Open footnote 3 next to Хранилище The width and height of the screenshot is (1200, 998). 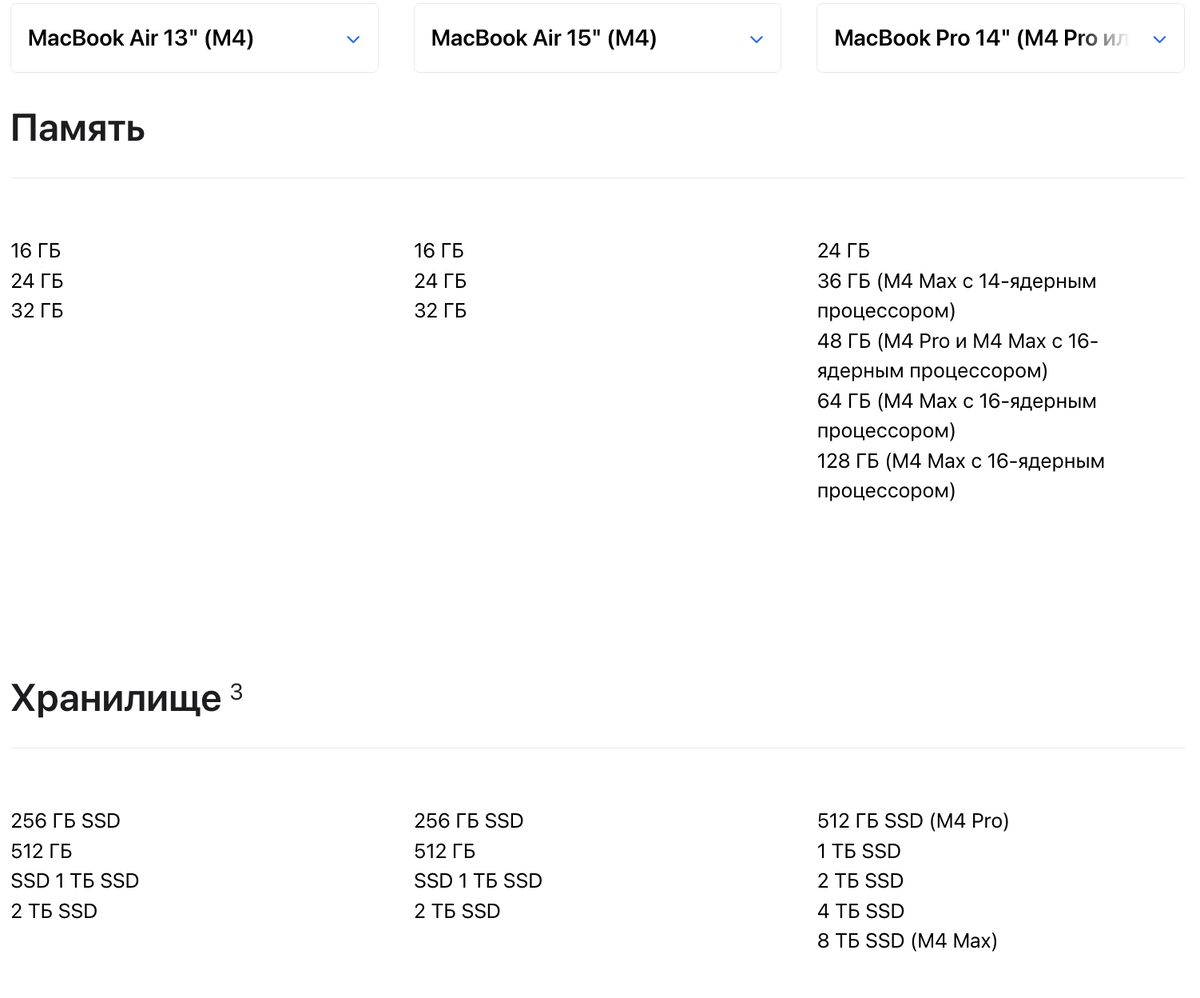[236, 691]
